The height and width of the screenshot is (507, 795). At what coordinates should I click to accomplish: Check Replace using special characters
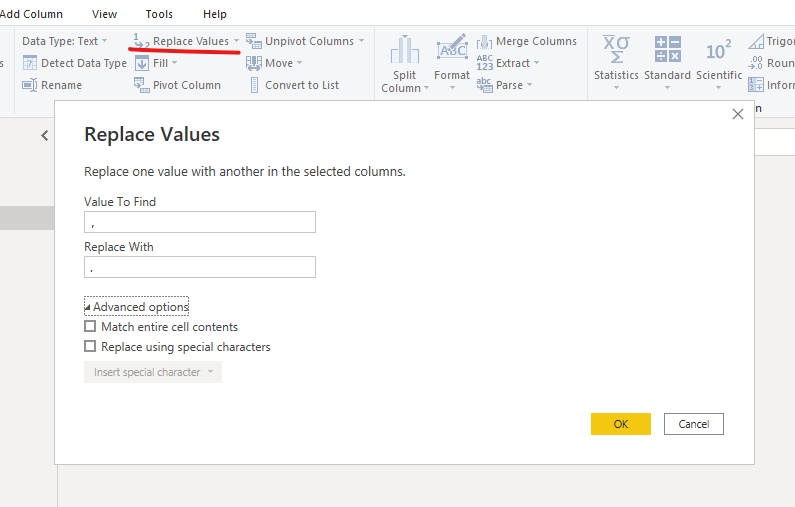click(90, 346)
